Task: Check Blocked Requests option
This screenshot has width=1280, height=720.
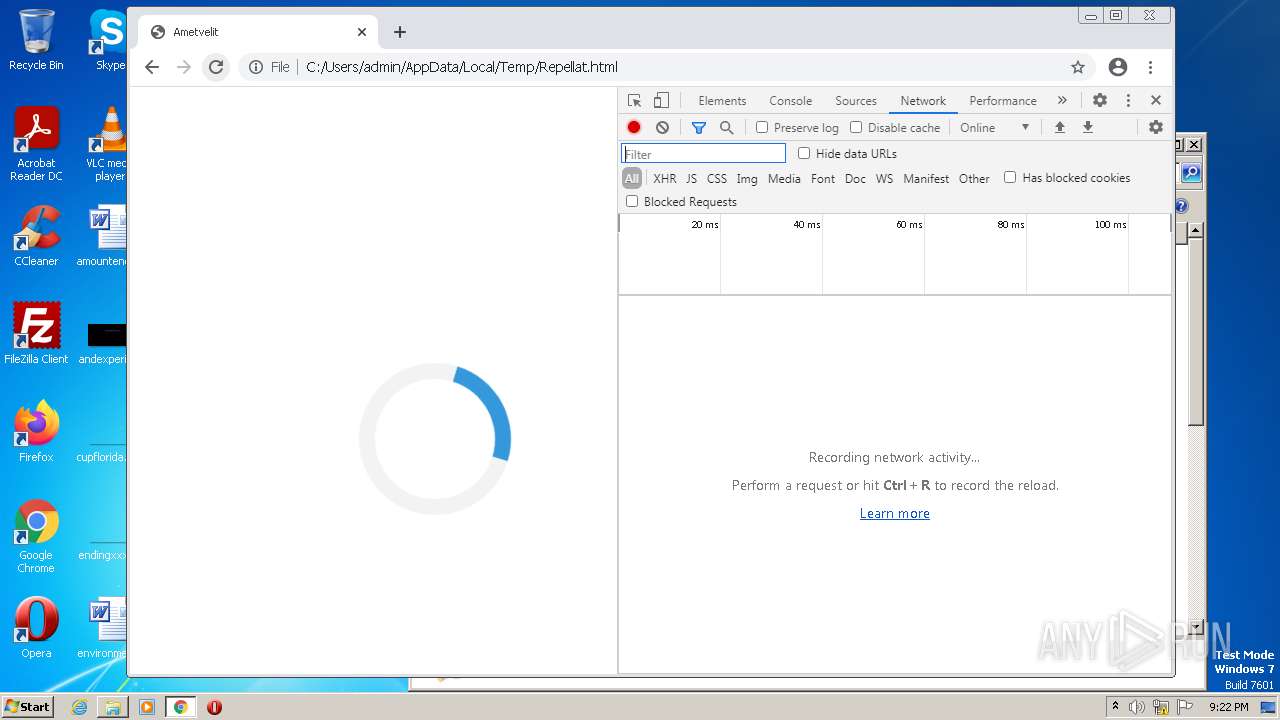Action: (632, 202)
